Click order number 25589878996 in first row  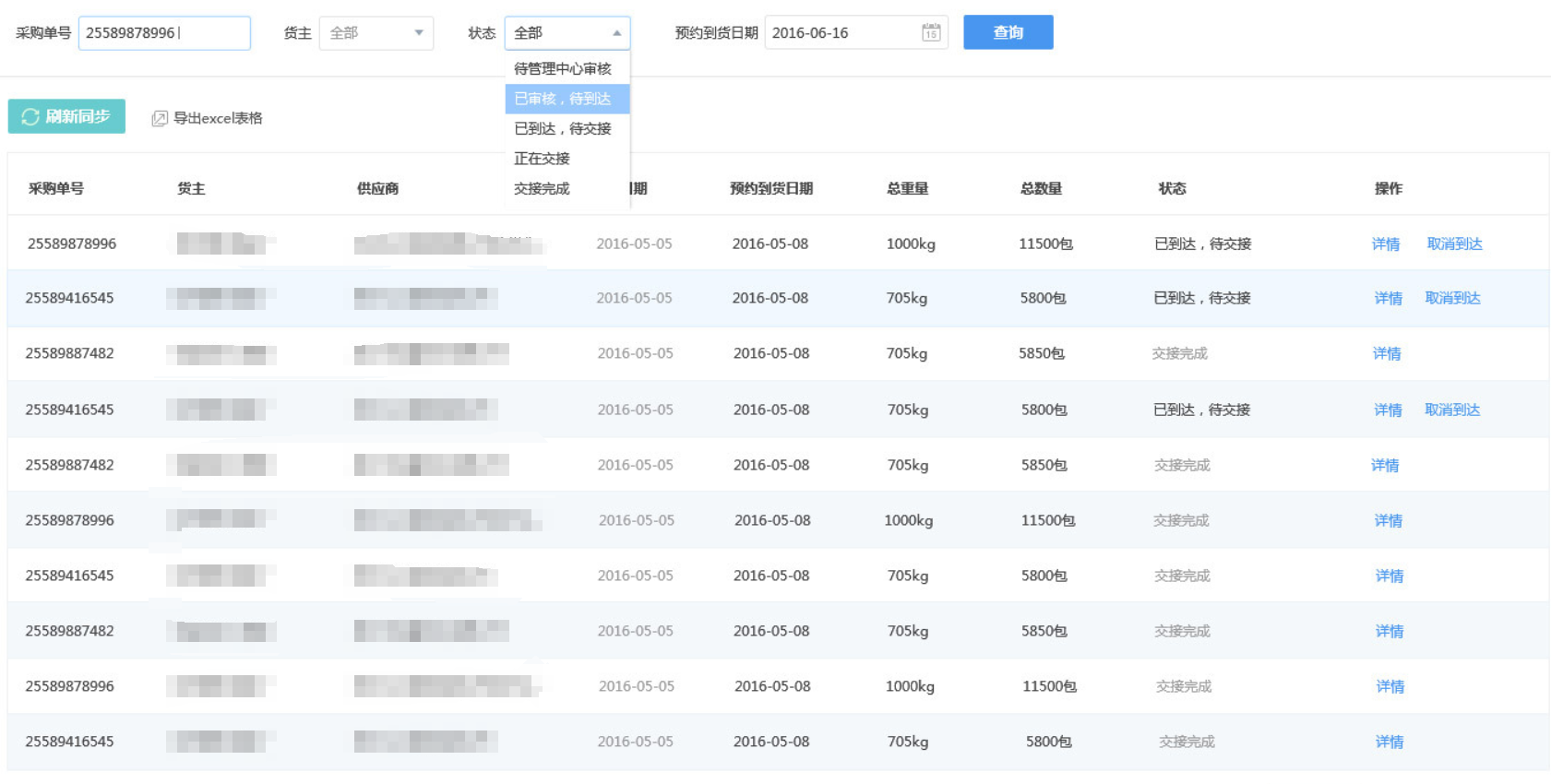(72, 244)
